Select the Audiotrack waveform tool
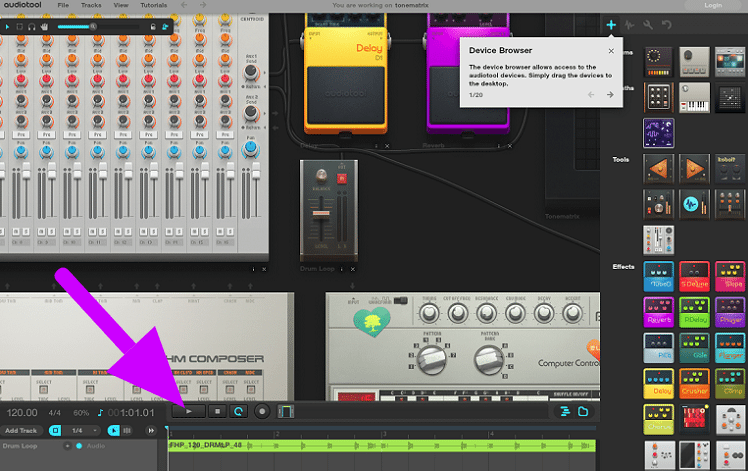Viewport: 748px width, 471px height. click(x=694, y=205)
